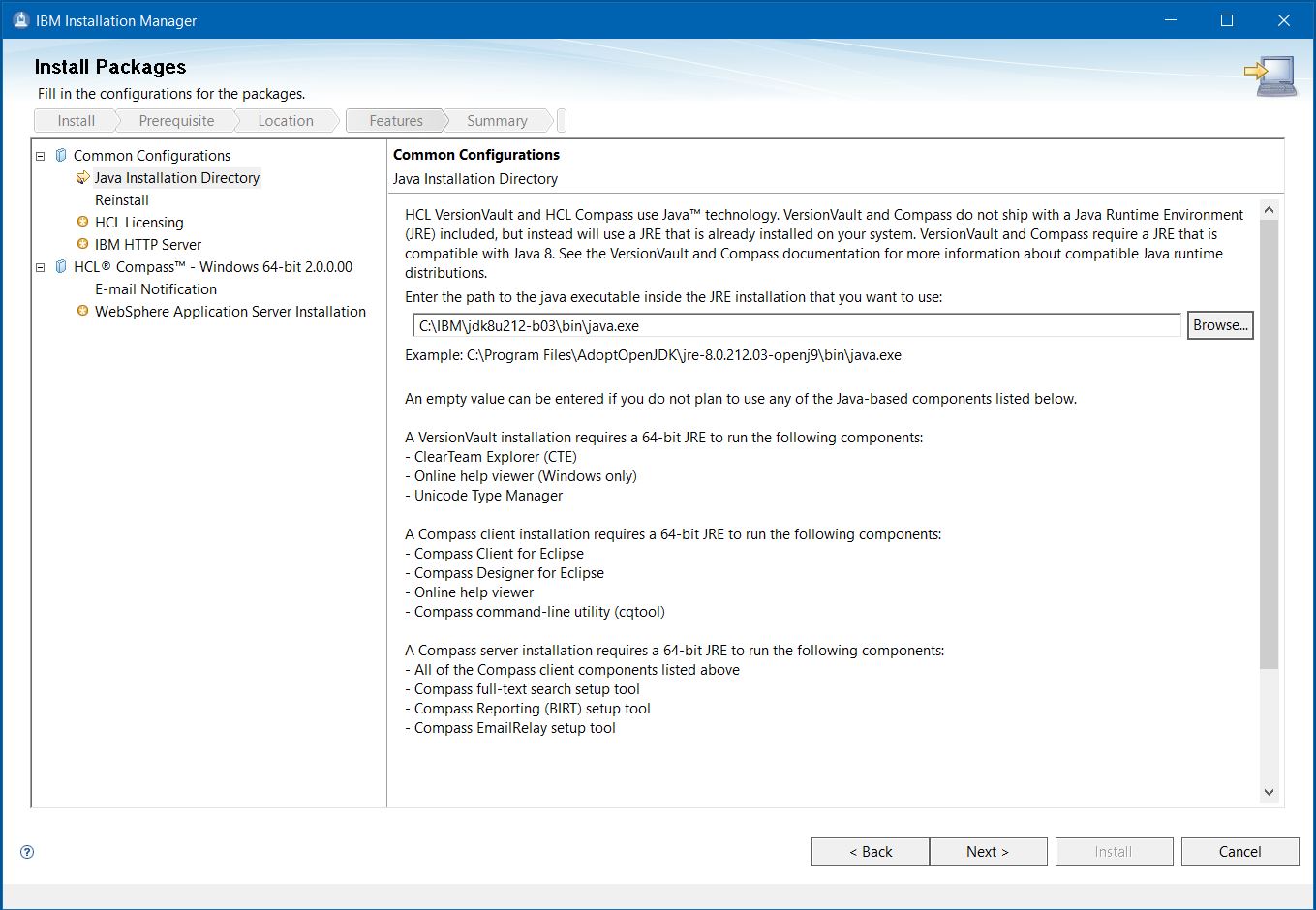
Task: Go to previous page with Back button
Action: click(x=871, y=852)
